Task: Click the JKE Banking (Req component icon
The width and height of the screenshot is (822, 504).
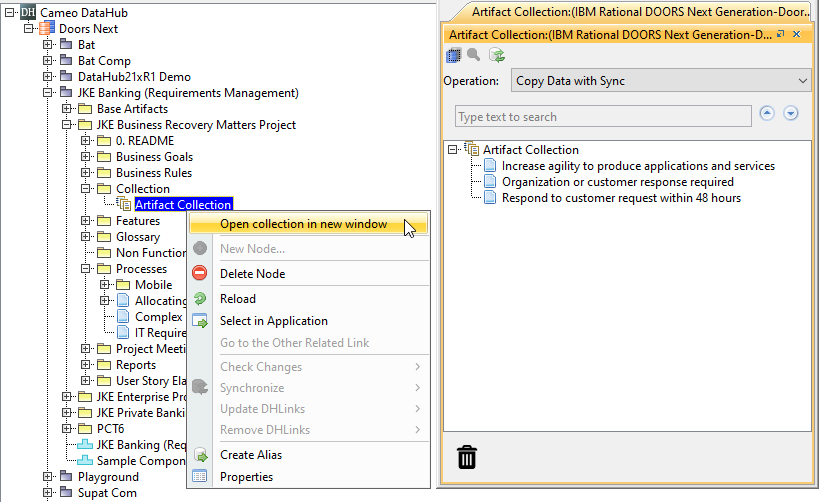Action: pyautogui.click(x=85, y=445)
